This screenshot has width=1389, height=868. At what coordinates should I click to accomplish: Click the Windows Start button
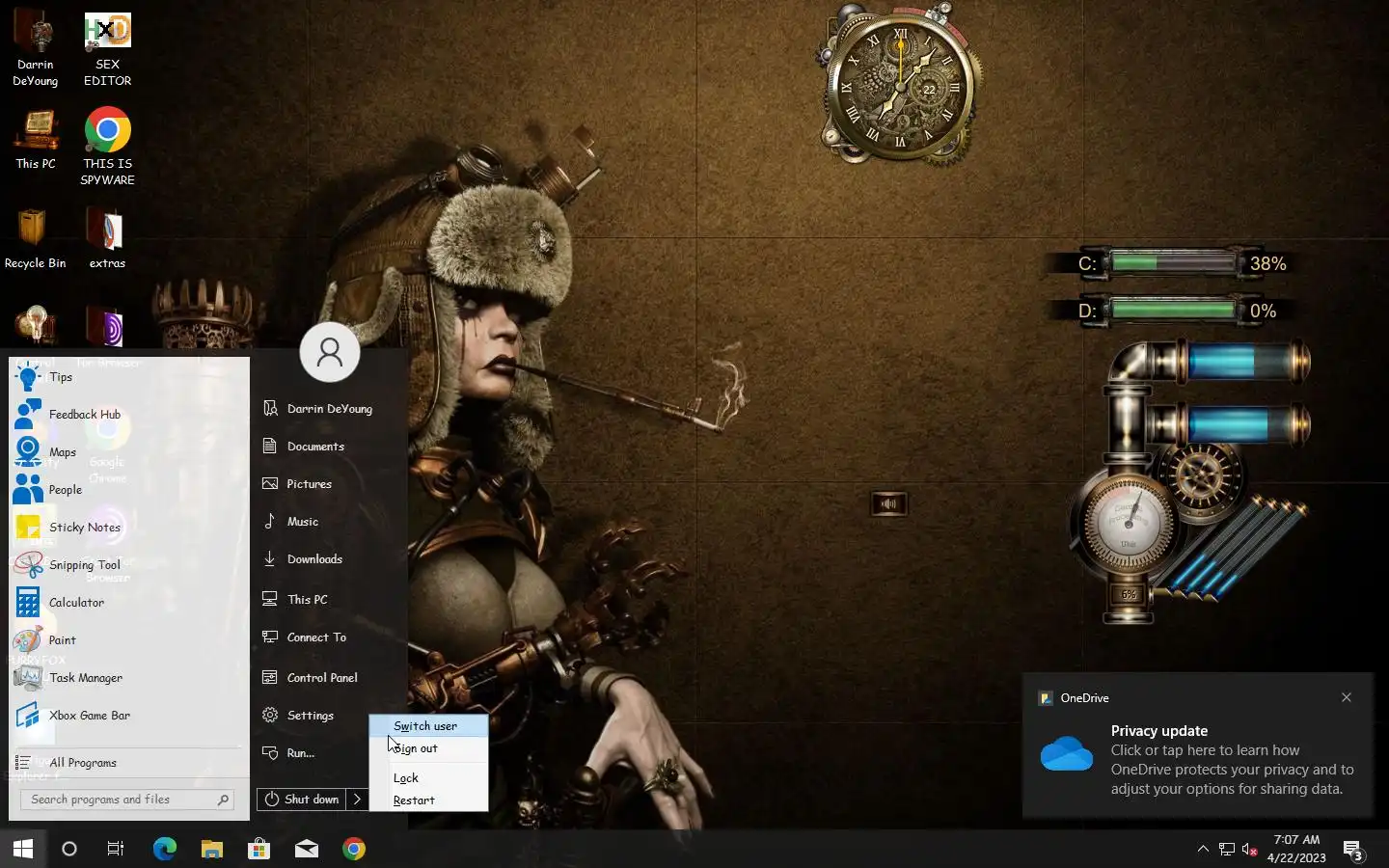[23, 849]
